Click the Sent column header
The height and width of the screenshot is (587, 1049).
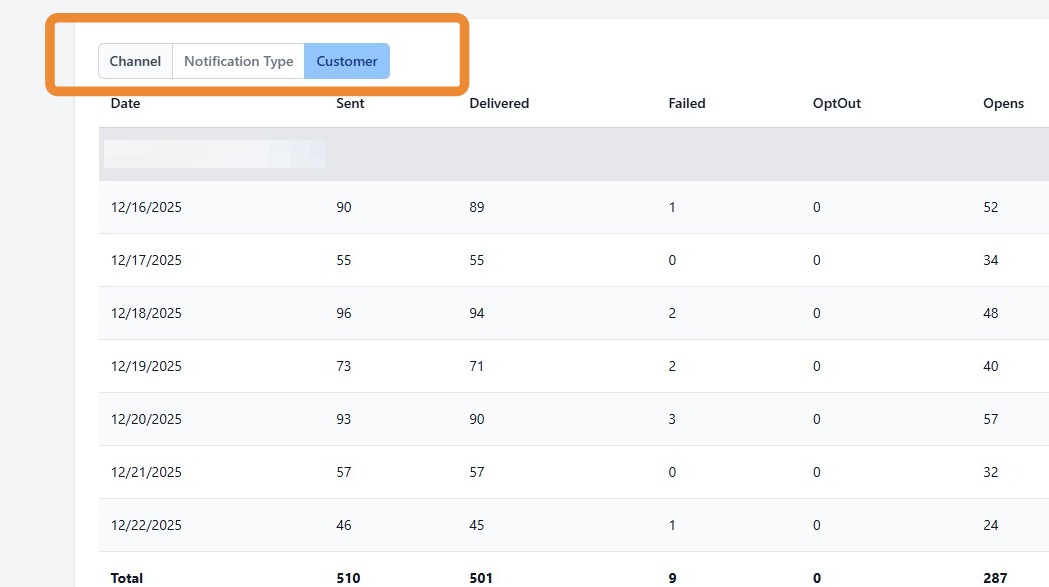point(350,103)
